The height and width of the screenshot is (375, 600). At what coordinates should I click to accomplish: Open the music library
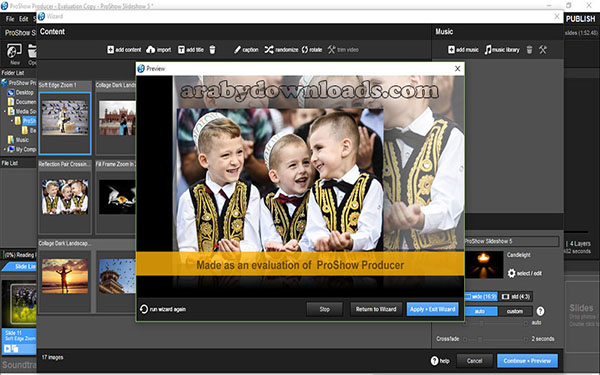(502, 50)
